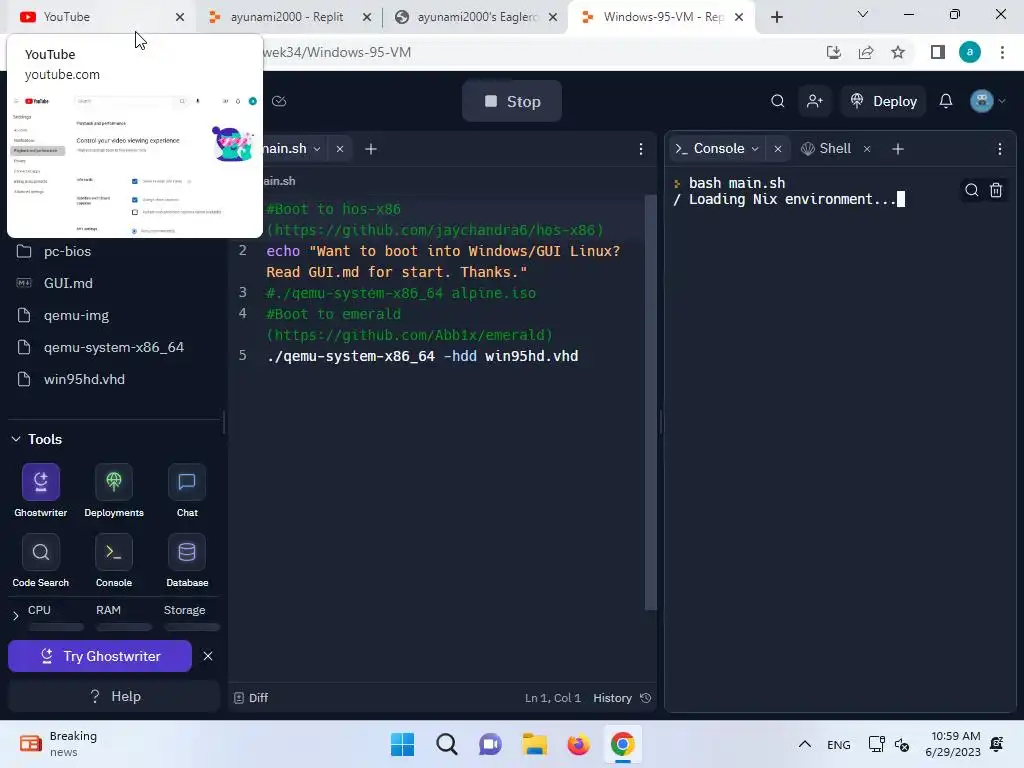Add a new tab next to Shell
This screenshot has height=768, width=1024.
(897, 149)
